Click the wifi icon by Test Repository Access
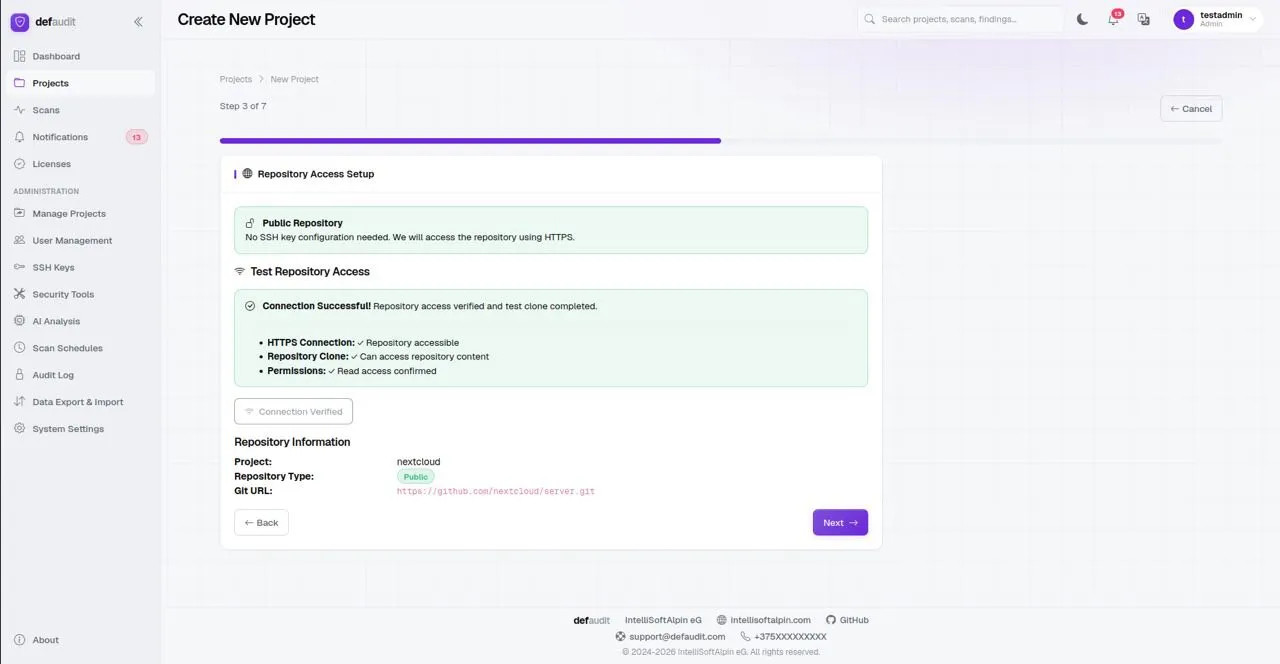This screenshot has width=1280, height=664. [x=240, y=271]
